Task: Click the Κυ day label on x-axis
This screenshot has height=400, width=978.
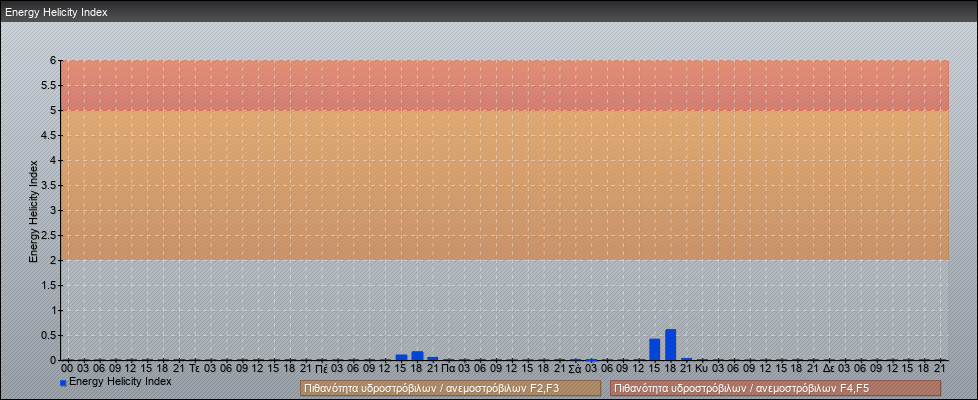Action: 702,369
